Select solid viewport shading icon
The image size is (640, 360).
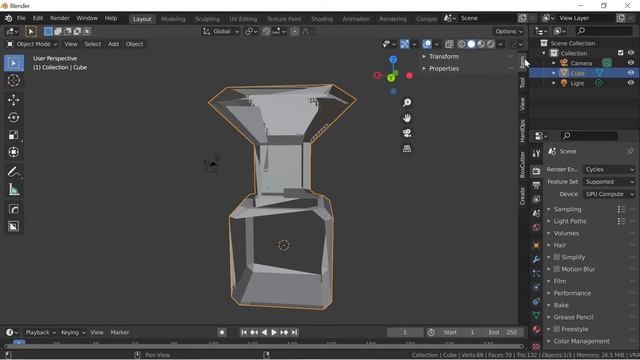[x=471, y=44]
